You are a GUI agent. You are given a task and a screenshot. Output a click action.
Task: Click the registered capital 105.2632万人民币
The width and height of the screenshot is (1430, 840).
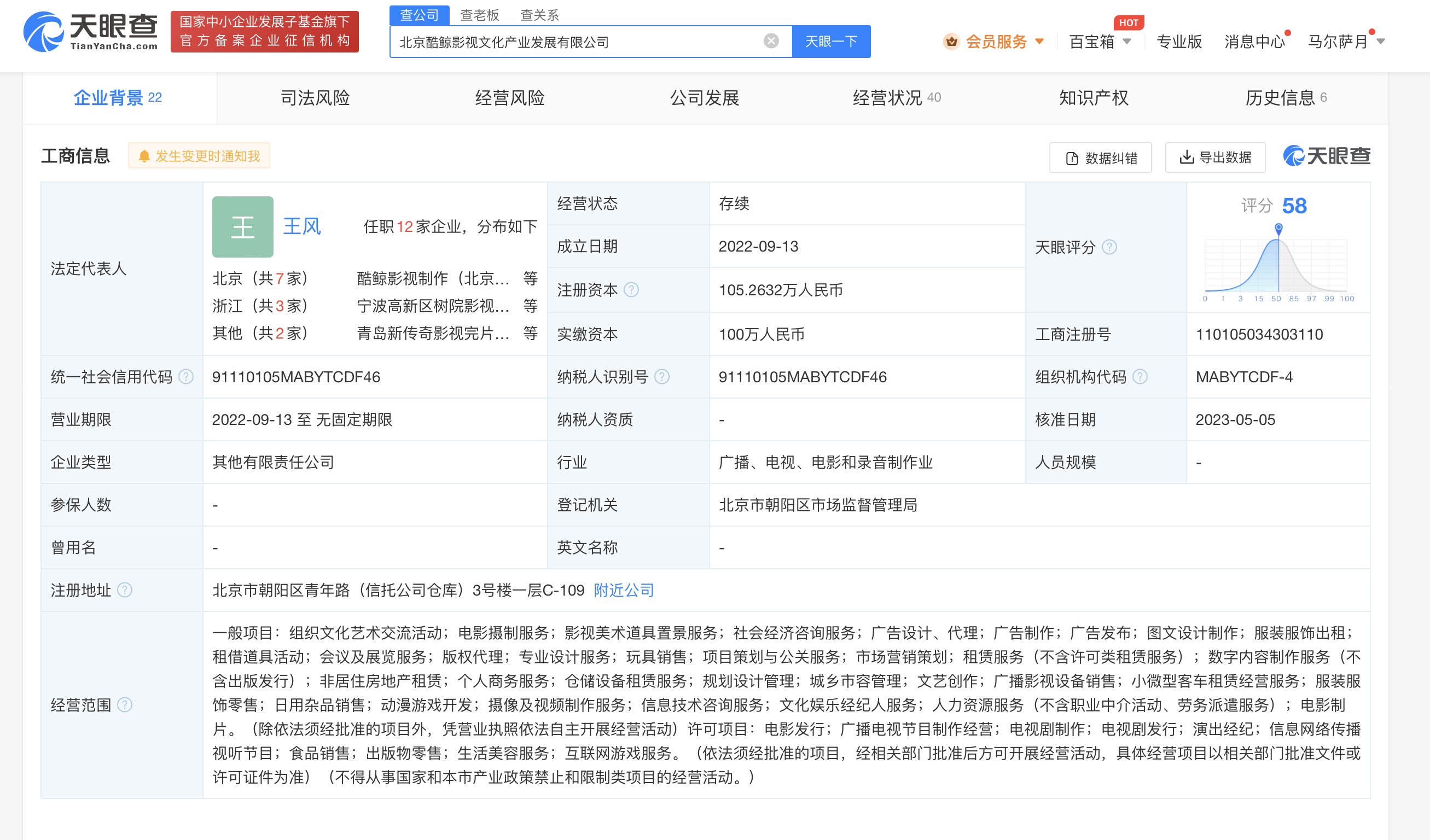[780, 290]
